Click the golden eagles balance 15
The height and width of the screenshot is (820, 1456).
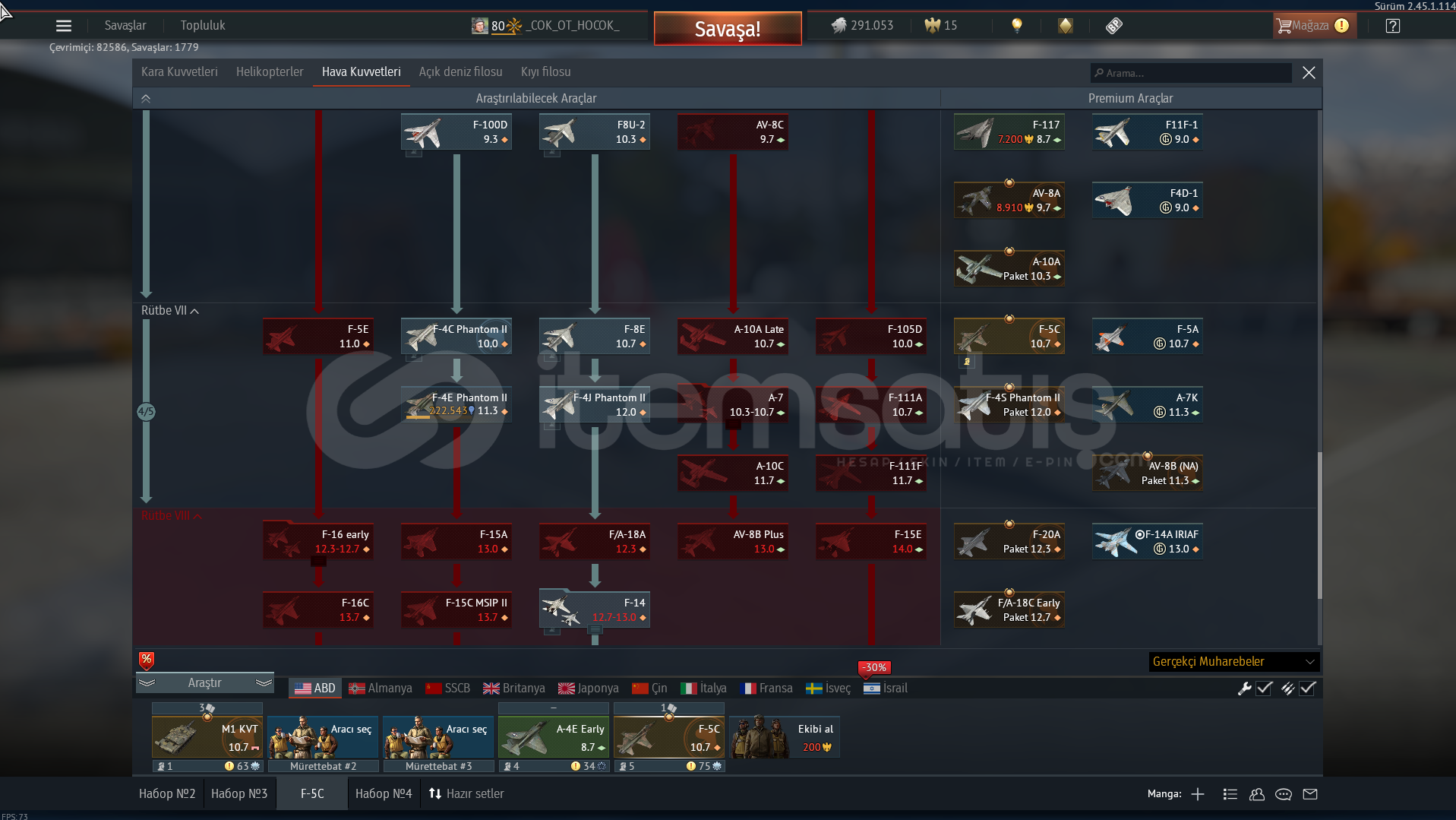(x=940, y=26)
